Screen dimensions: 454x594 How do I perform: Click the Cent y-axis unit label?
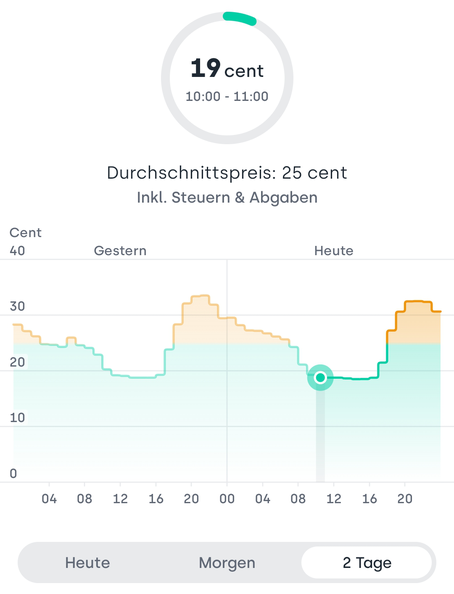click(x=25, y=233)
